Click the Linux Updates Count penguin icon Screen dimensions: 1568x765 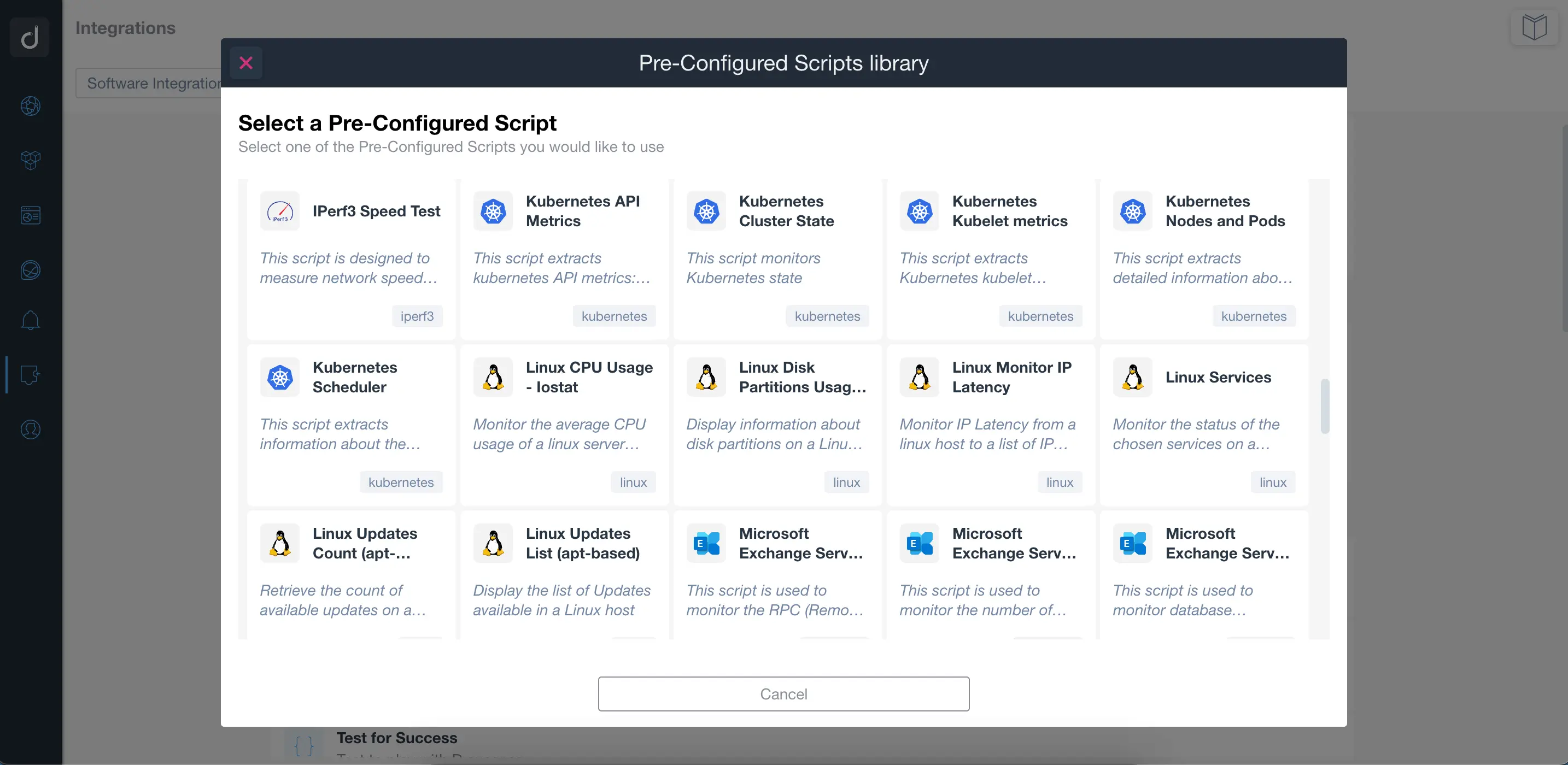[280, 544]
